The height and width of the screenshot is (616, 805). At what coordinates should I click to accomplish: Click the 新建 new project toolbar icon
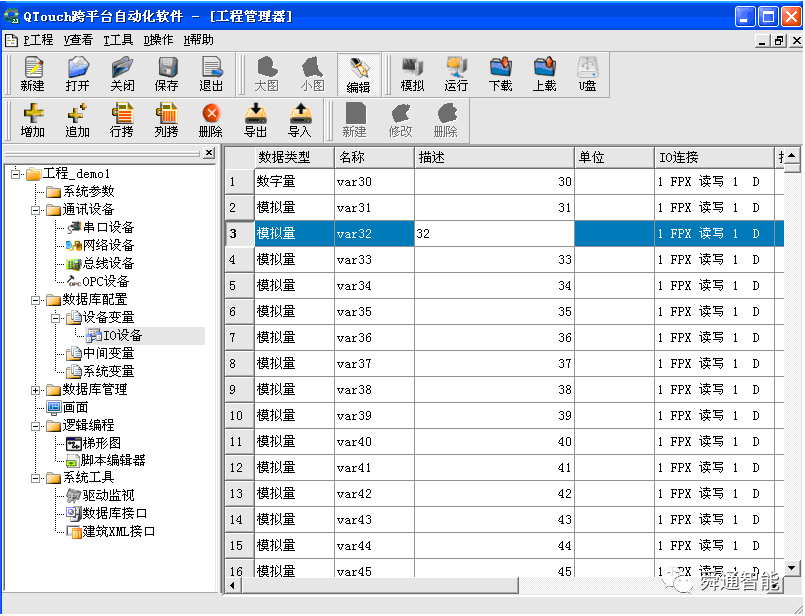click(33, 74)
